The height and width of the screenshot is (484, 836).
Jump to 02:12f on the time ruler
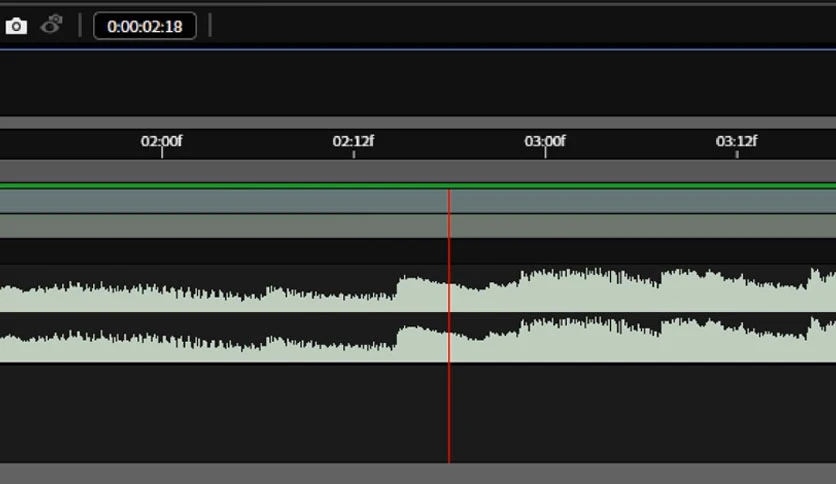[x=353, y=141]
